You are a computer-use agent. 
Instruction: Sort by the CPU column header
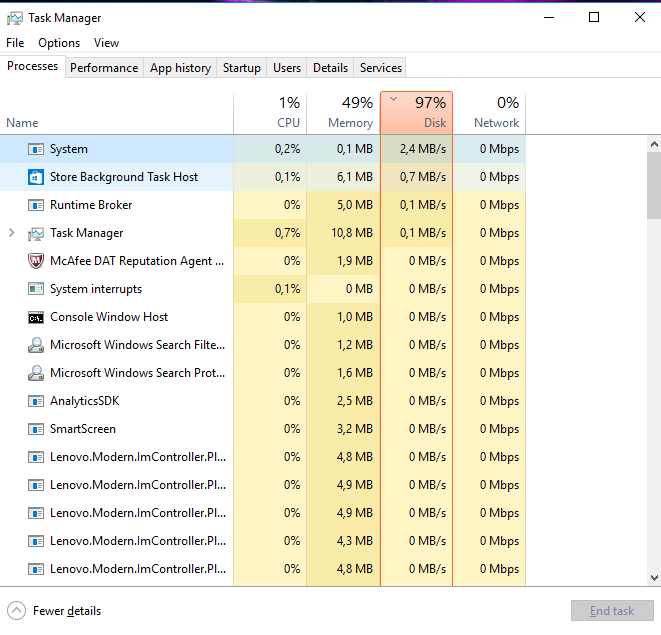tap(270, 113)
